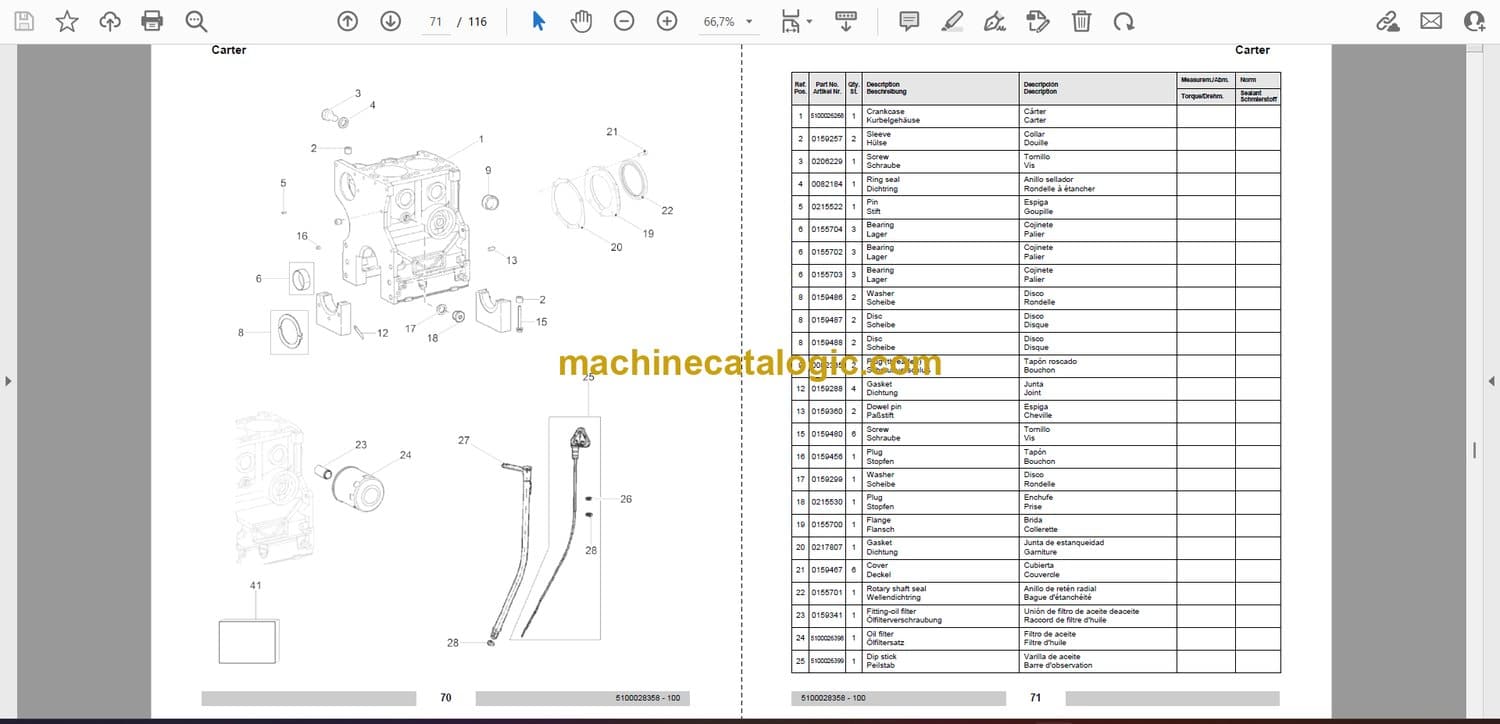Click diagram callout number 27
The height and width of the screenshot is (724, 1500).
point(464,441)
